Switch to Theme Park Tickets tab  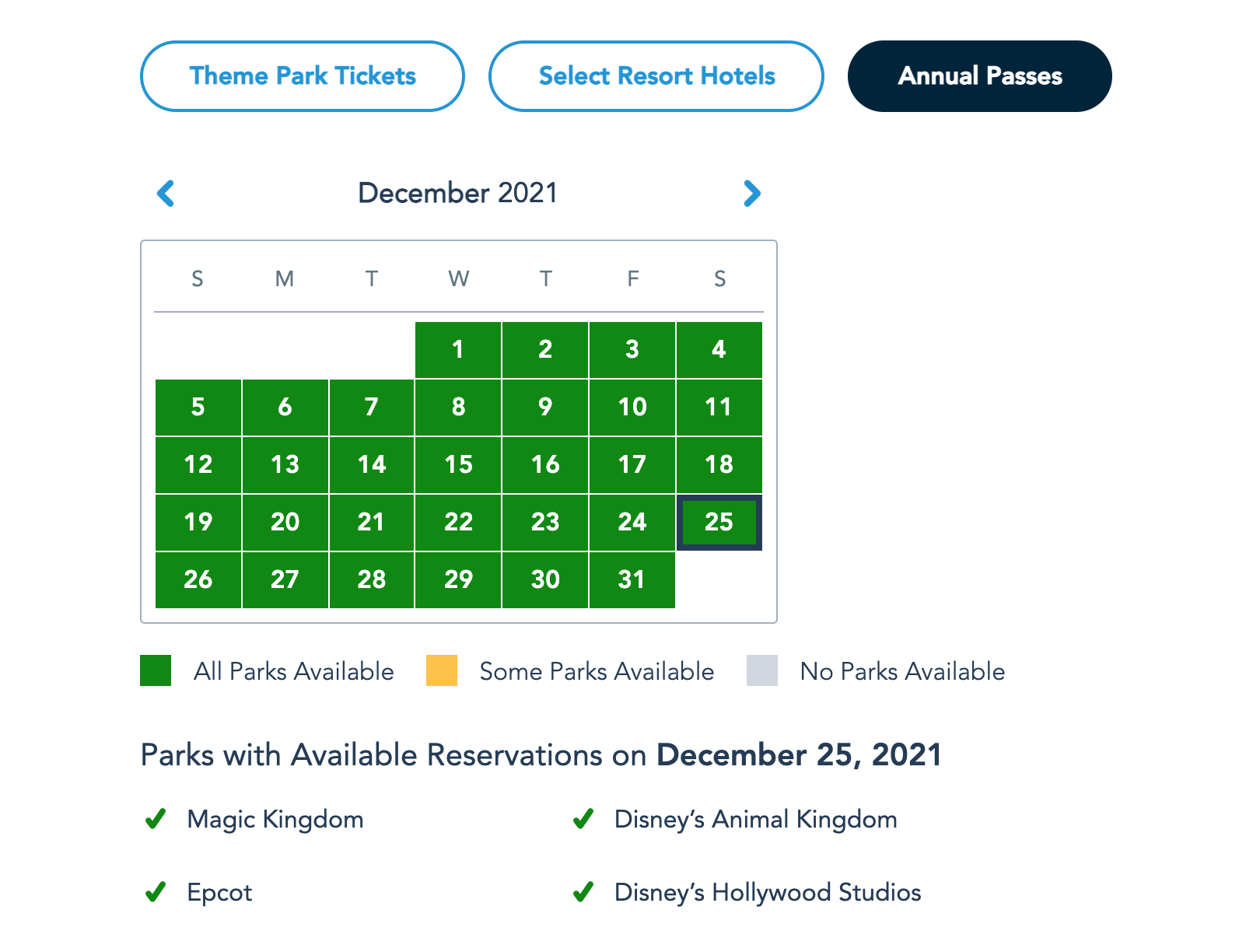coord(303,76)
